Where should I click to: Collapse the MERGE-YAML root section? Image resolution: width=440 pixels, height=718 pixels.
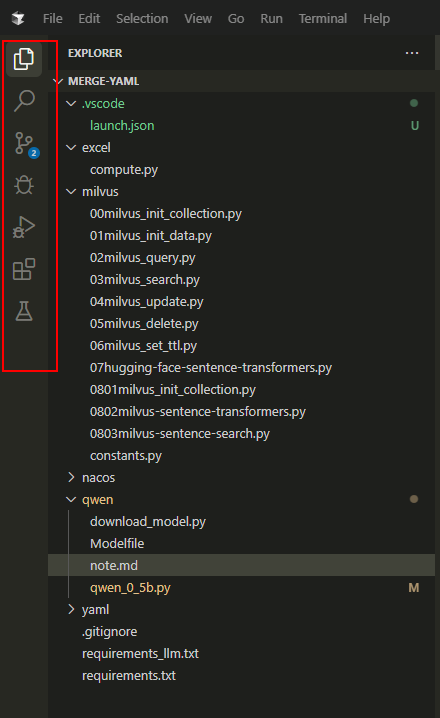[103, 81]
